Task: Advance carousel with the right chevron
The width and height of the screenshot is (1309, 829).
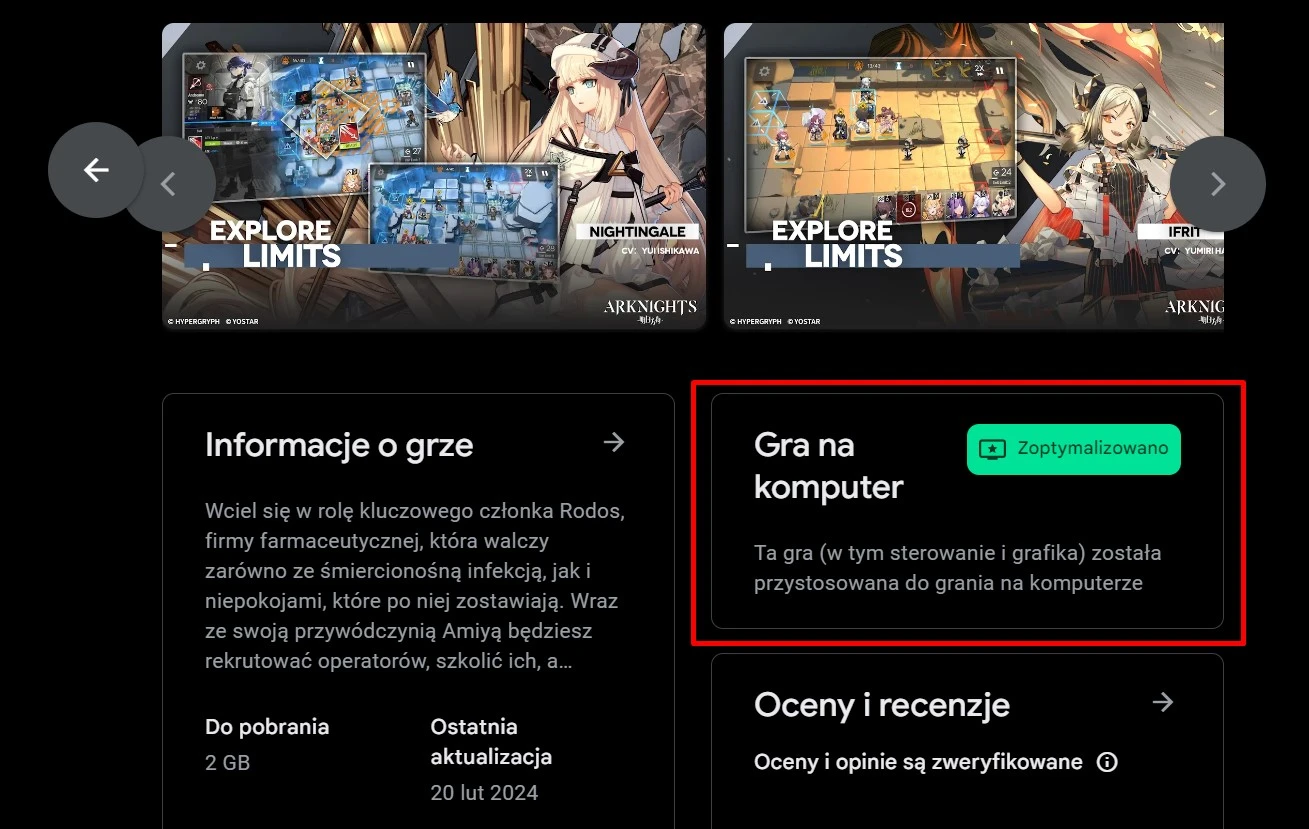Action: 1218,184
